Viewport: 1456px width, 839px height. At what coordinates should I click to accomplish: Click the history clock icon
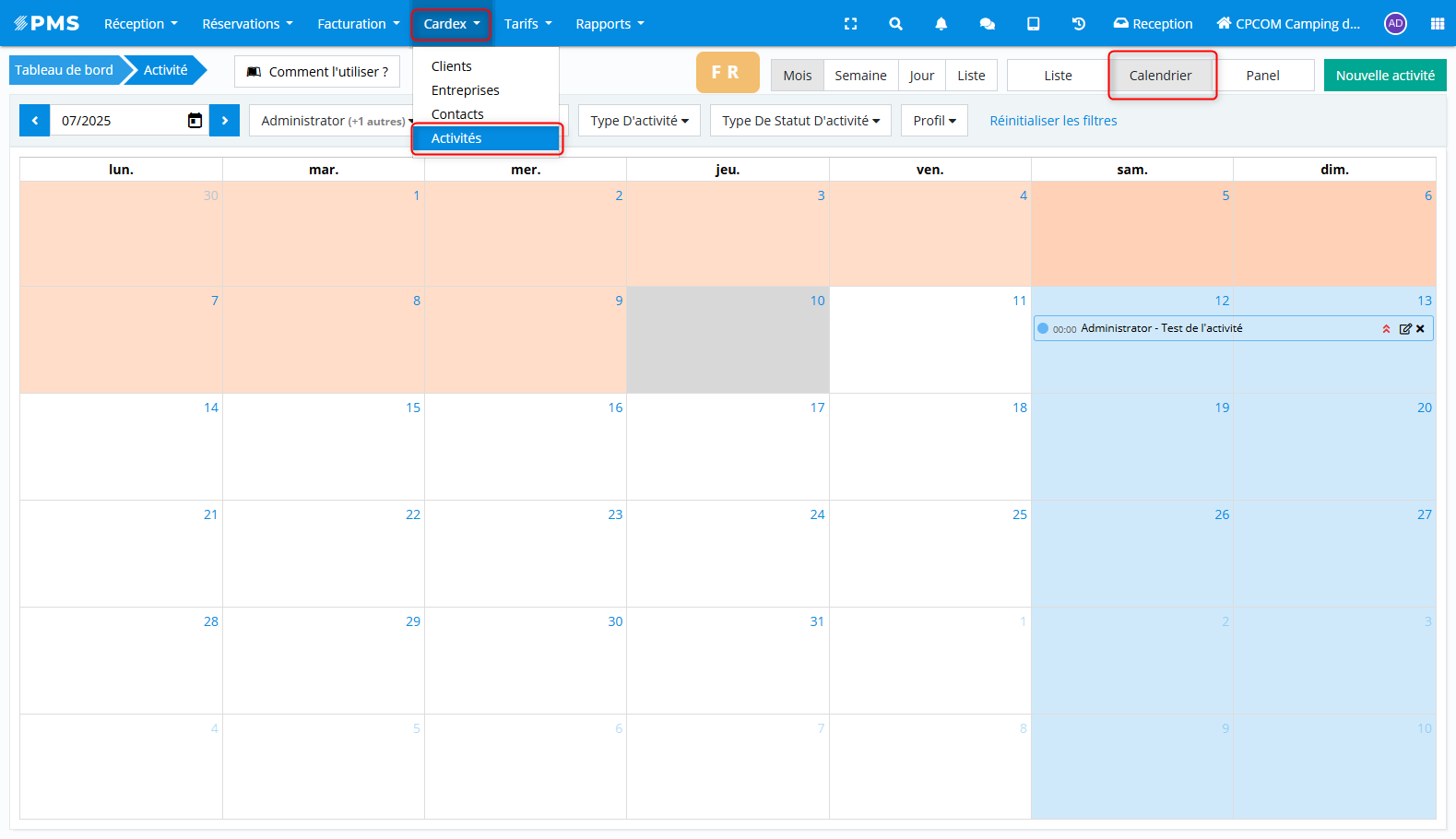pyautogui.click(x=1078, y=24)
